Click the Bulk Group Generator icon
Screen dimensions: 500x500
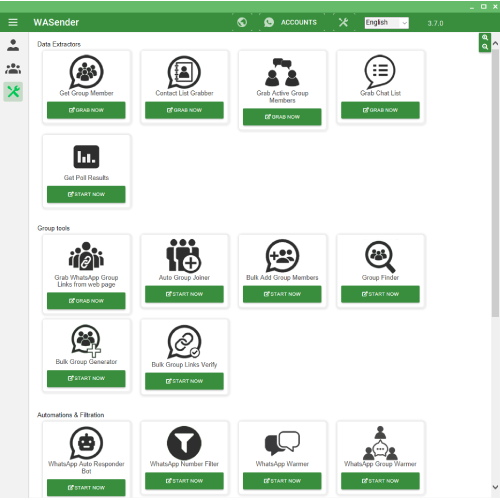pyautogui.click(x=86, y=341)
